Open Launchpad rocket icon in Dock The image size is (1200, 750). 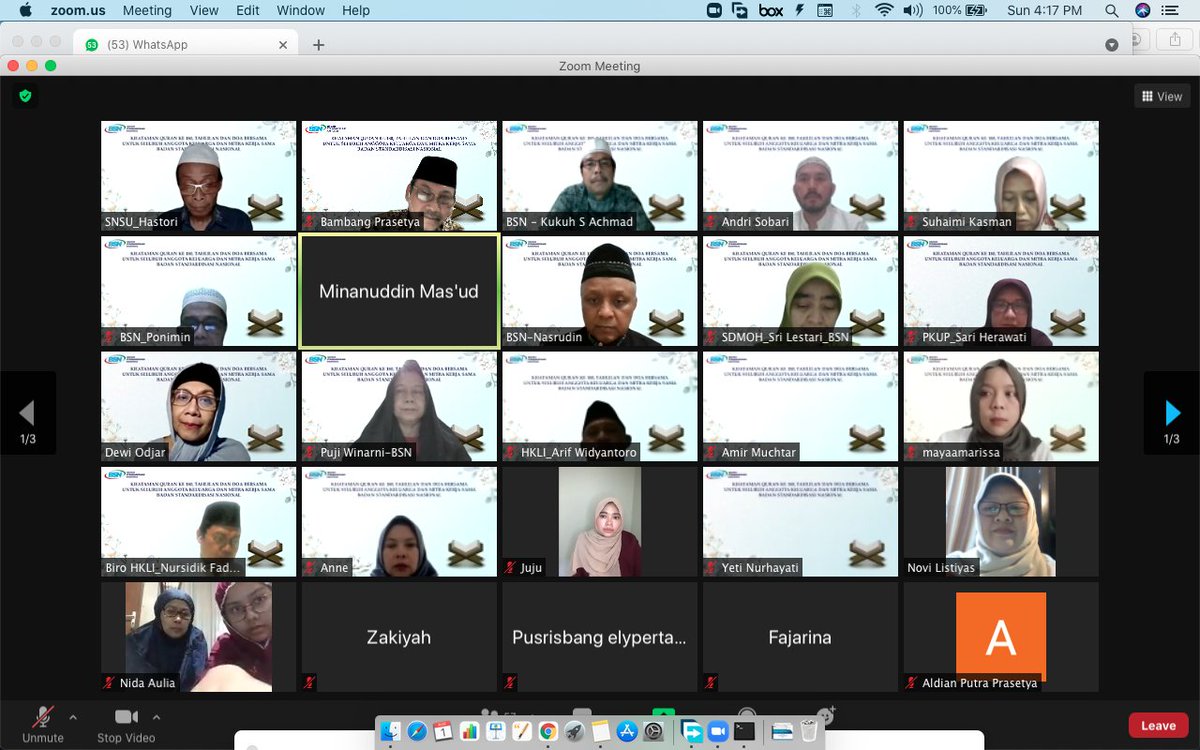(574, 732)
